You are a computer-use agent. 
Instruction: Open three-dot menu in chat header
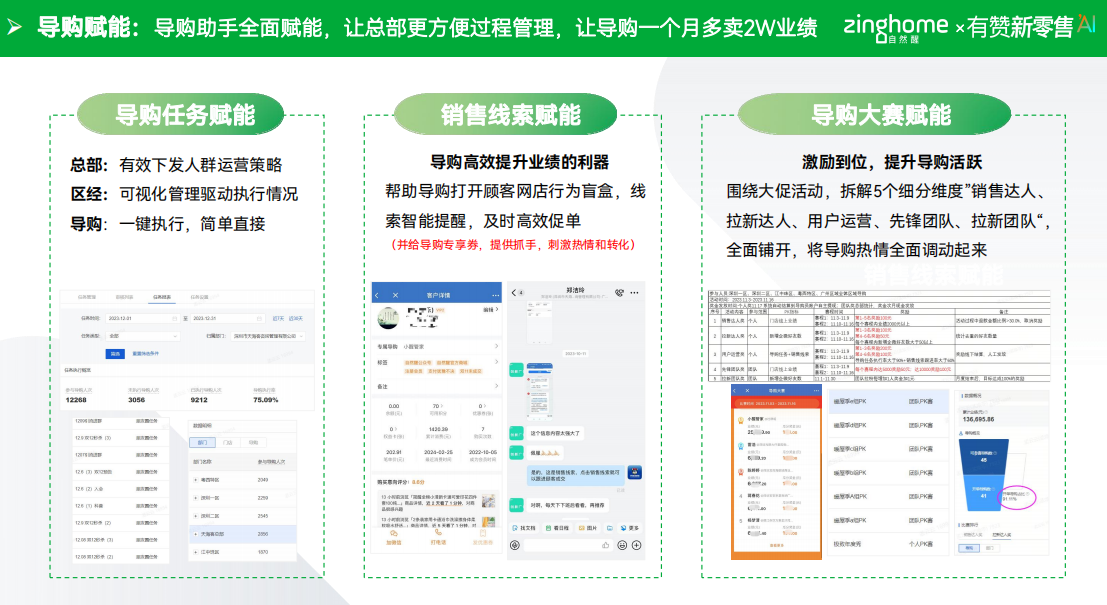[635, 292]
